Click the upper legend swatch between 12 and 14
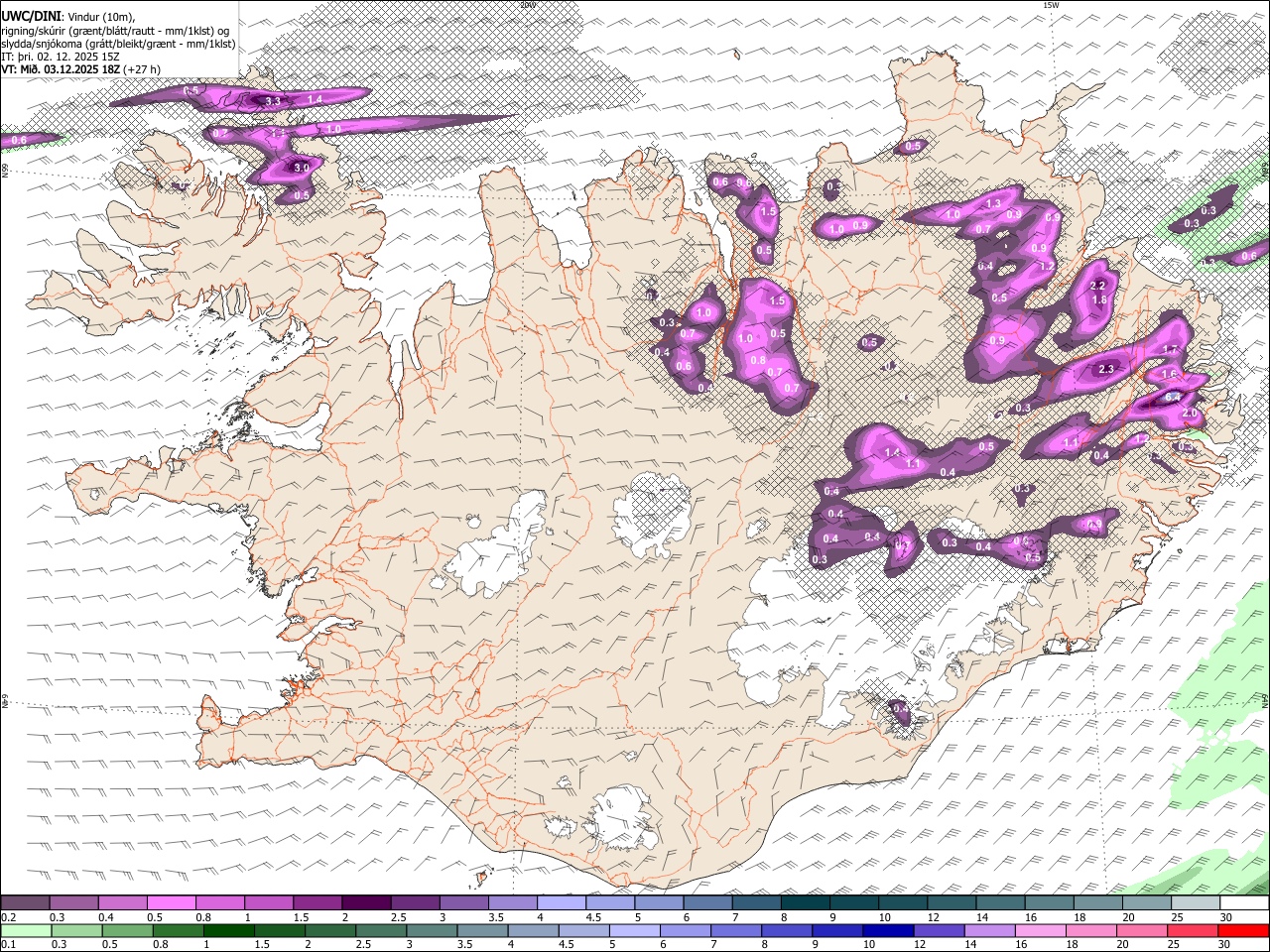Viewport: 1270px width, 952px height. pos(951,903)
